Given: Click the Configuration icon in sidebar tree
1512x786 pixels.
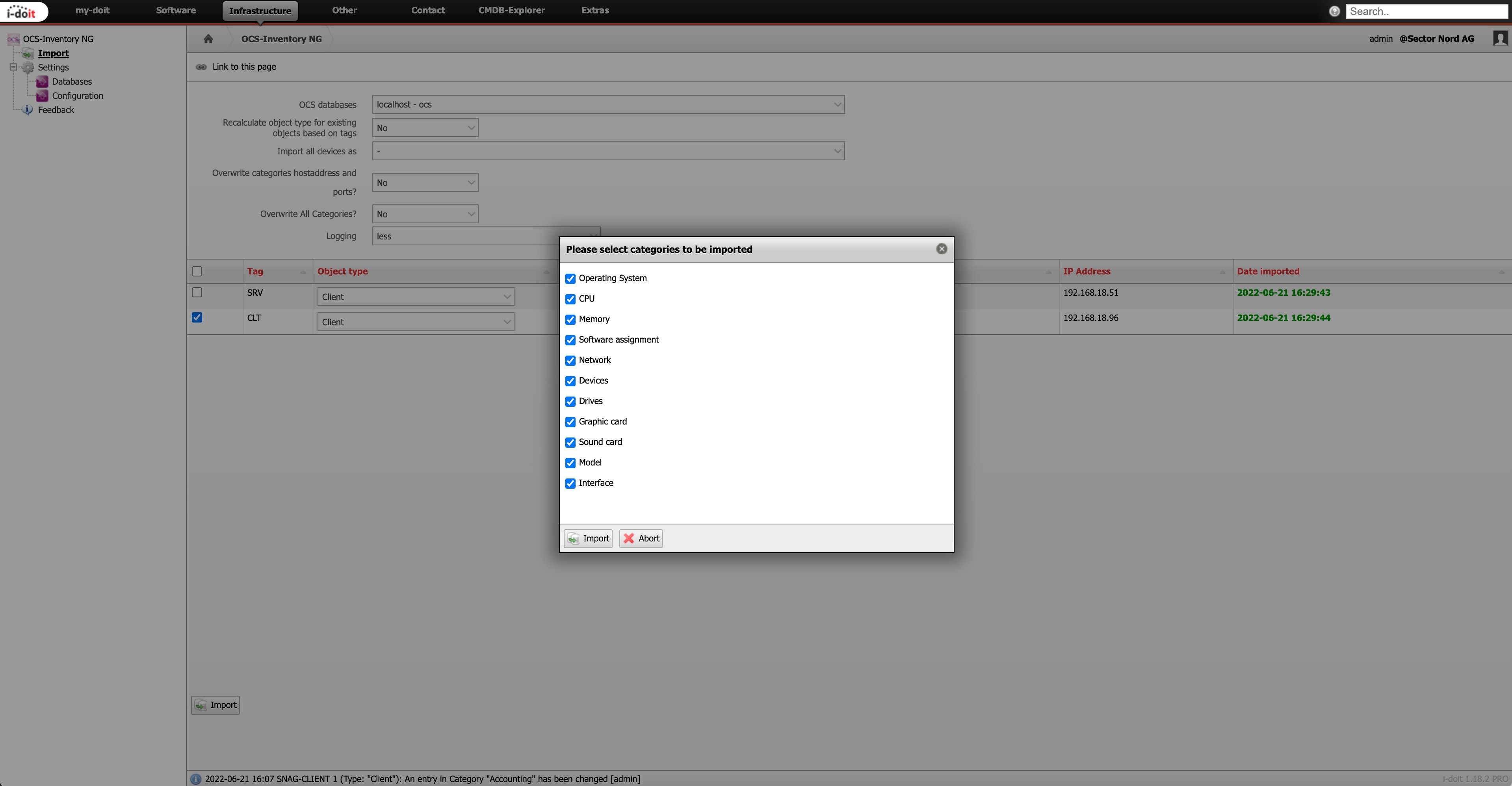Looking at the screenshot, I should (42, 96).
